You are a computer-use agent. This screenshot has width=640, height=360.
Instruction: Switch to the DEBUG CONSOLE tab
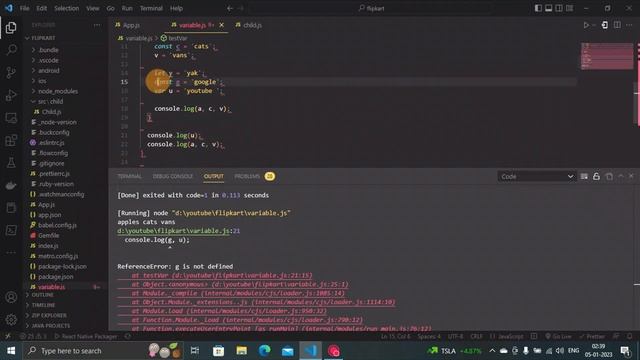173,176
